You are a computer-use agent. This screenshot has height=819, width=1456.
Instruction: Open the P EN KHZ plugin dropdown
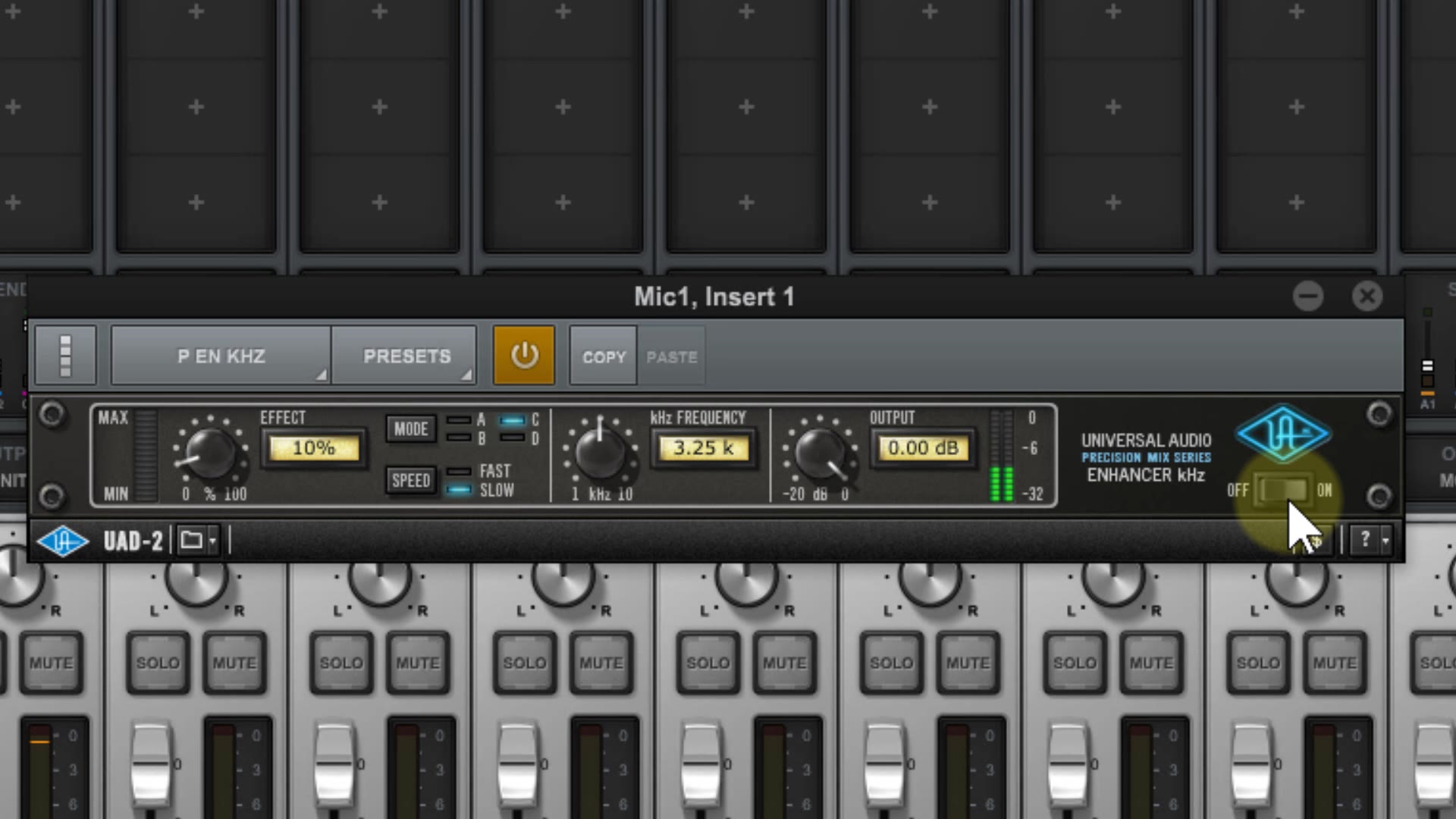(221, 356)
